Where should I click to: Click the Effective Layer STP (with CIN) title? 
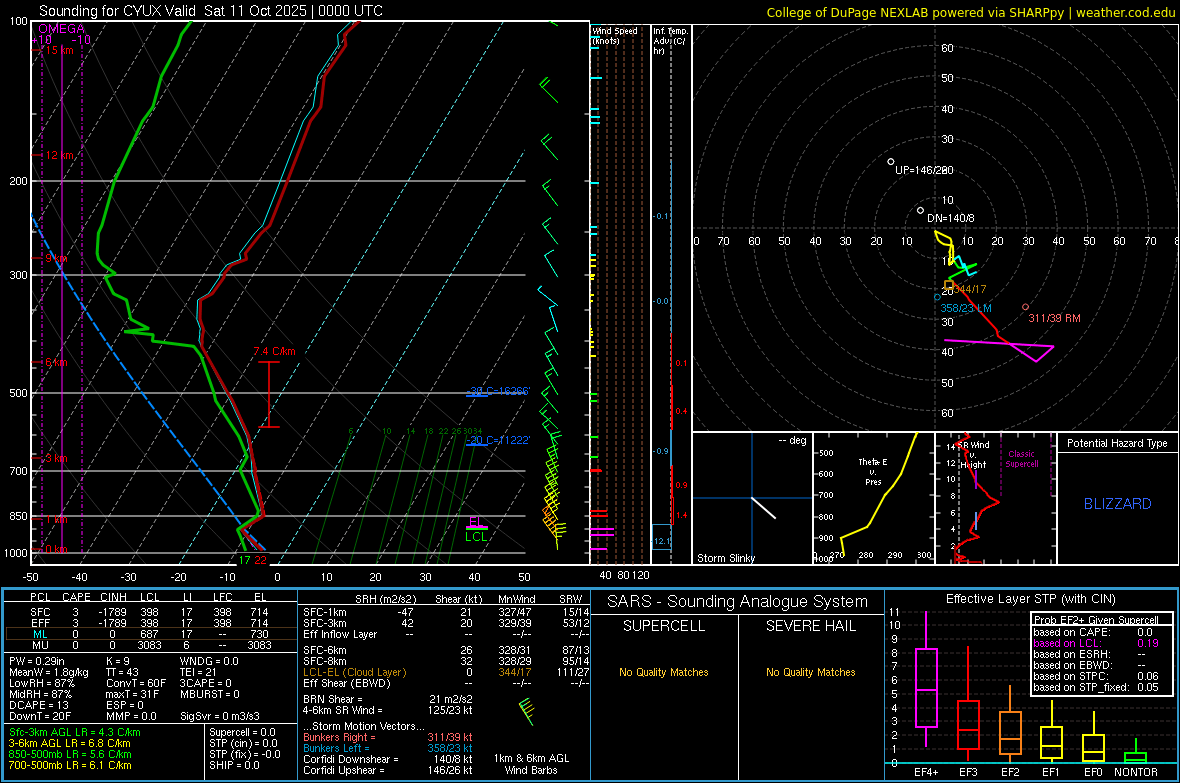click(x=1030, y=599)
